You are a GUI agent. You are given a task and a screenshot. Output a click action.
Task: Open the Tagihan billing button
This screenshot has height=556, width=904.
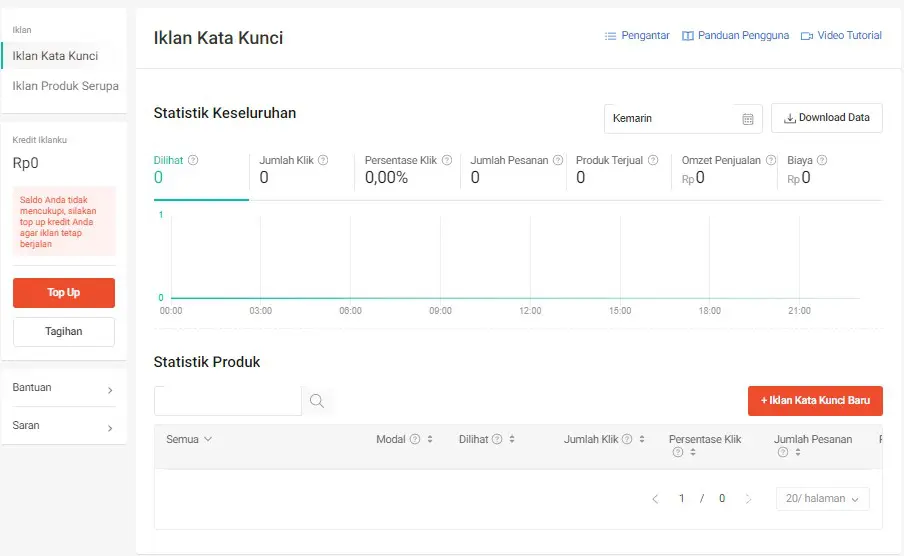[64, 332]
